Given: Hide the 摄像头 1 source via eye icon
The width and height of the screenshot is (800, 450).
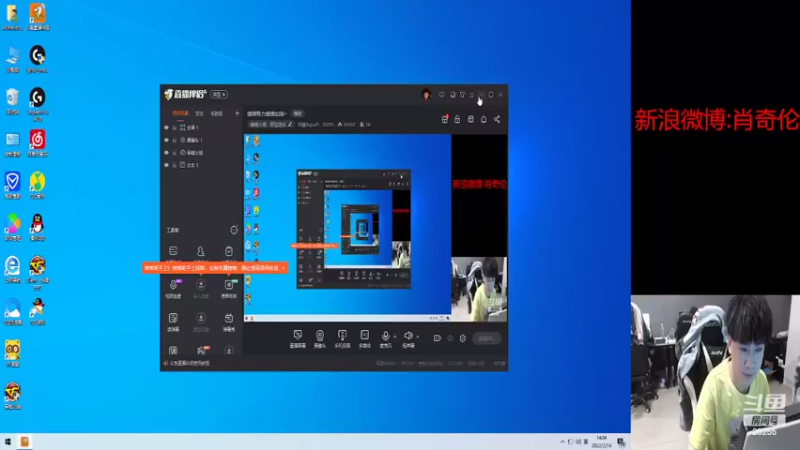Looking at the screenshot, I should [166, 140].
